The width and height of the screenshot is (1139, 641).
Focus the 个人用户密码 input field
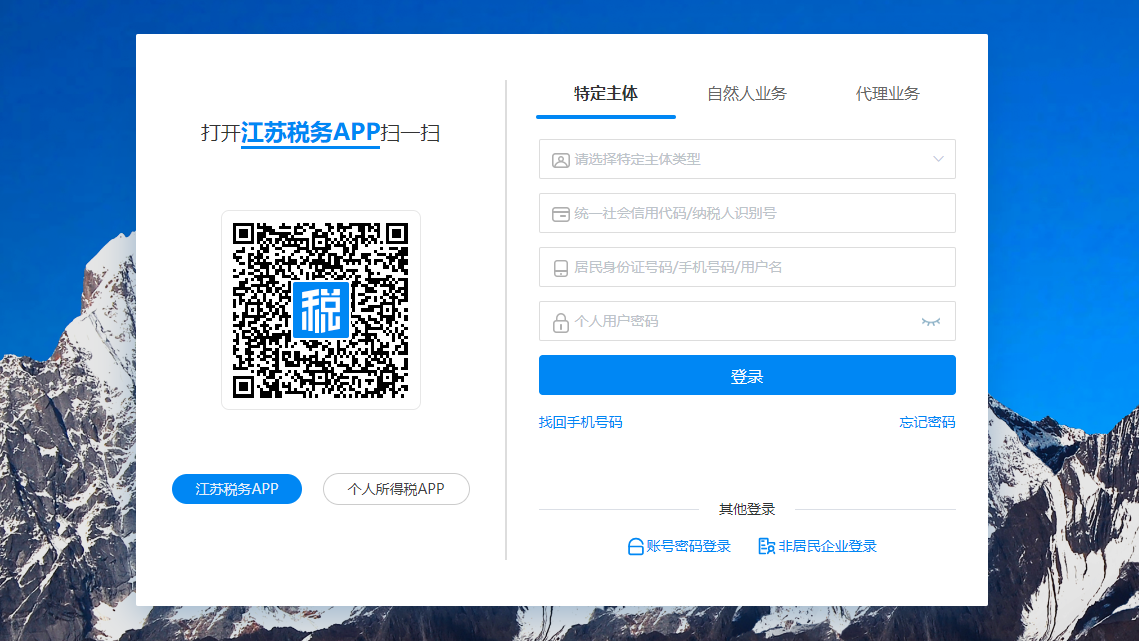click(x=740, y=321)
